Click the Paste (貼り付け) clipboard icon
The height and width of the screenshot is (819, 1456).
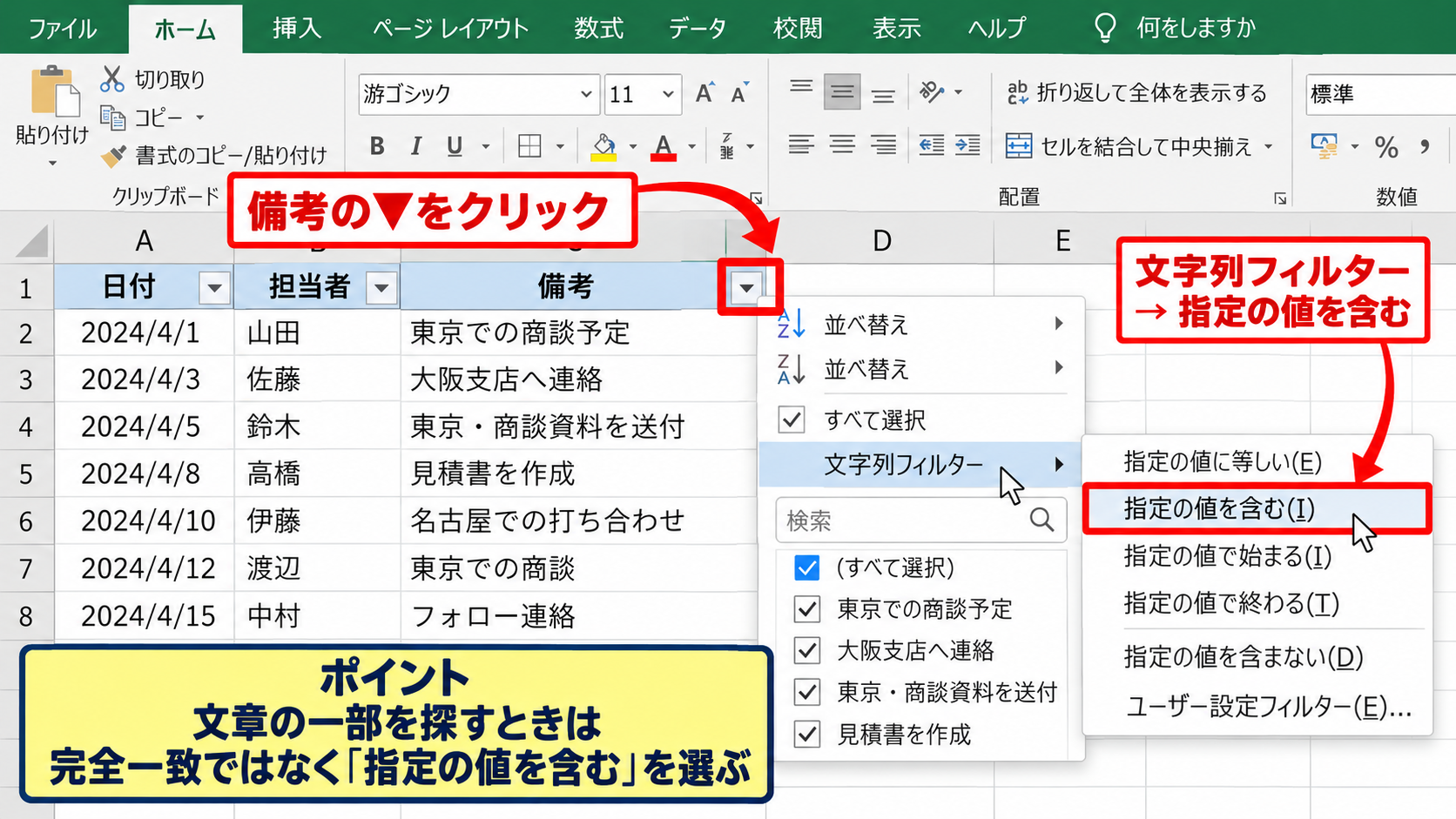[54, 91]
